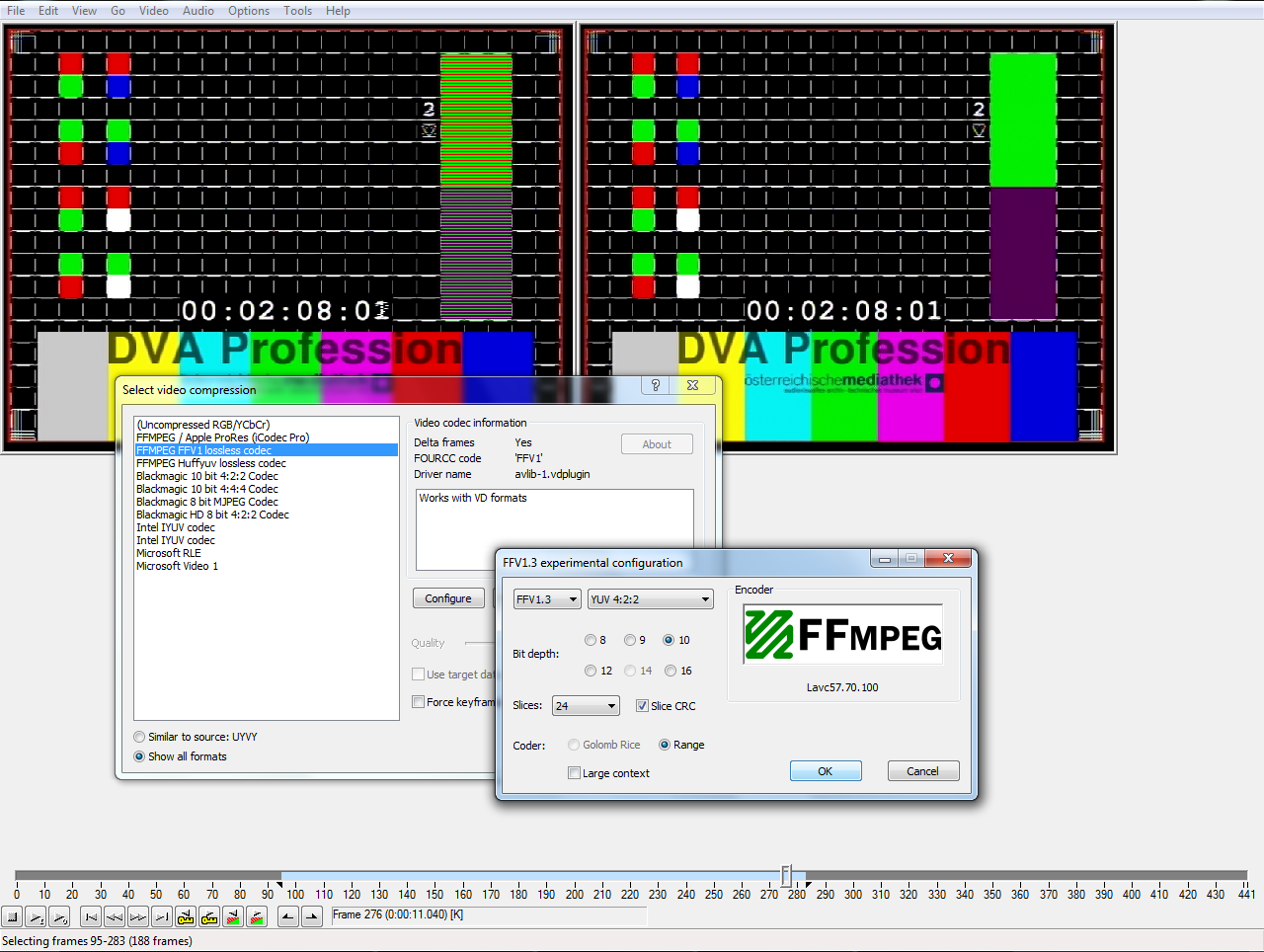Uncheck the Slice CRC checkbox
Screen dimensions: 1264x952
(642, 706)
